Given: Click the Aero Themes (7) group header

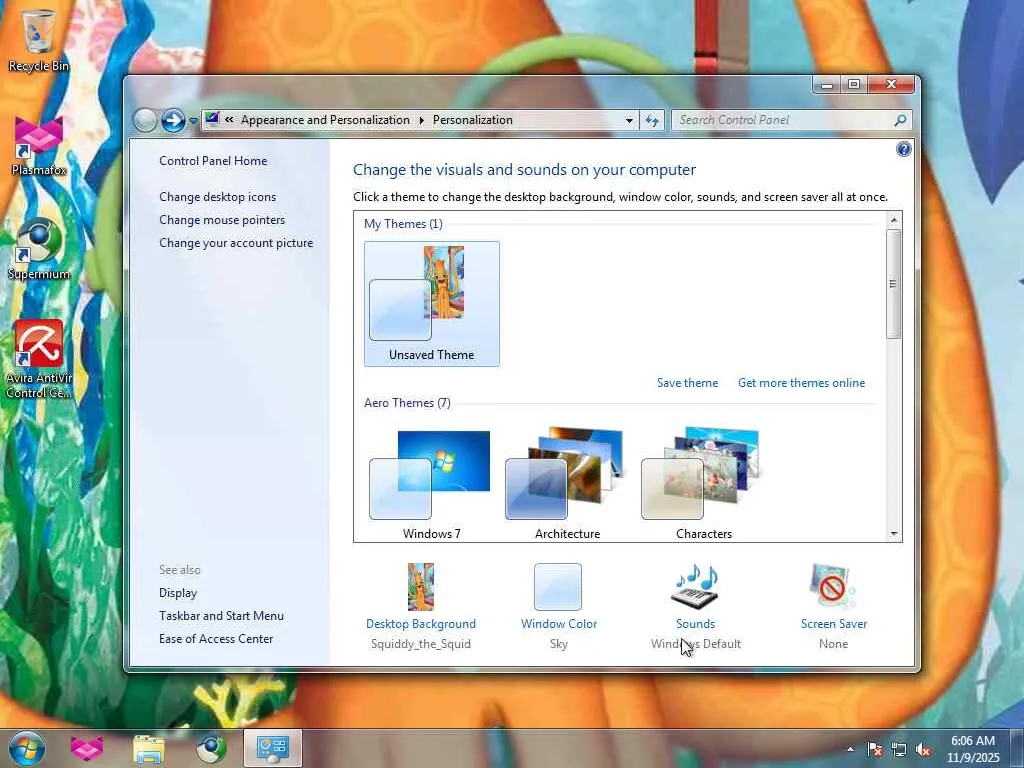Looking at the screenshot, I should pos(407,403).
